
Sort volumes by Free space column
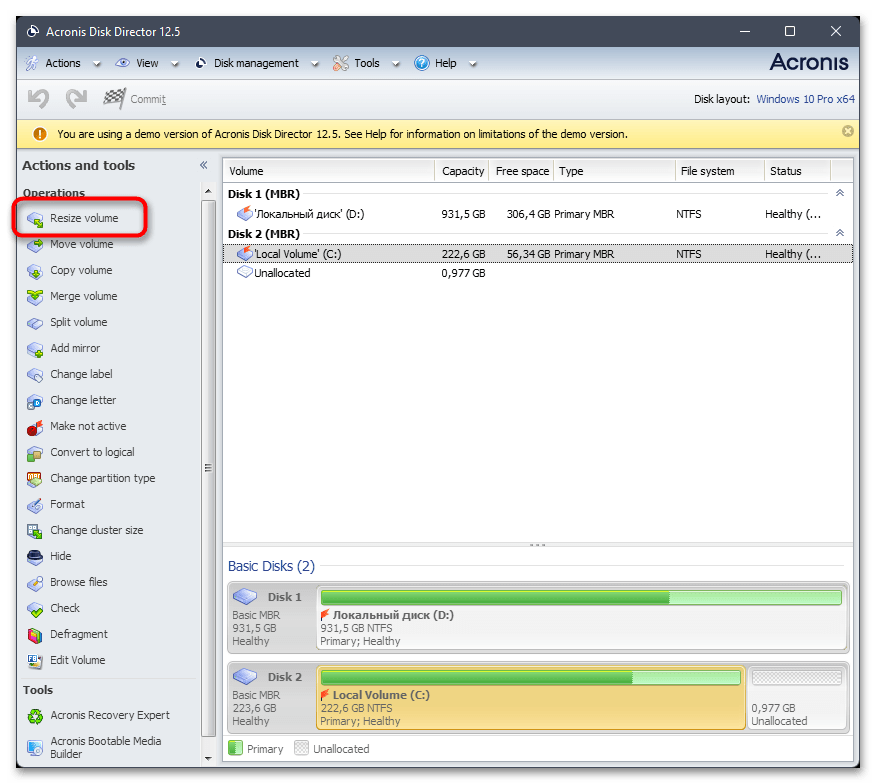click(x=522, y=171)
